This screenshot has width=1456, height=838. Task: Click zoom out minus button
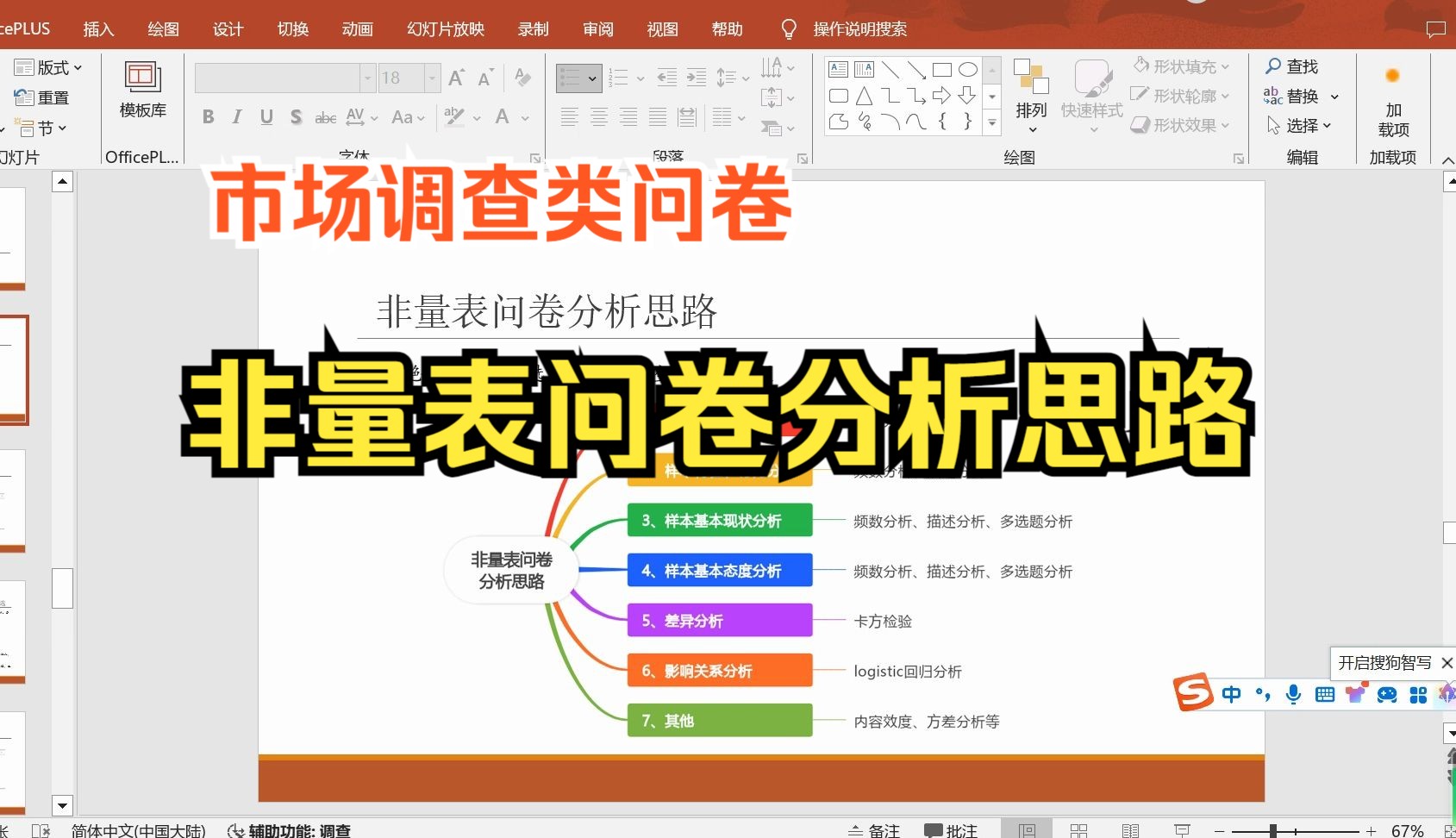point(1219,831)
